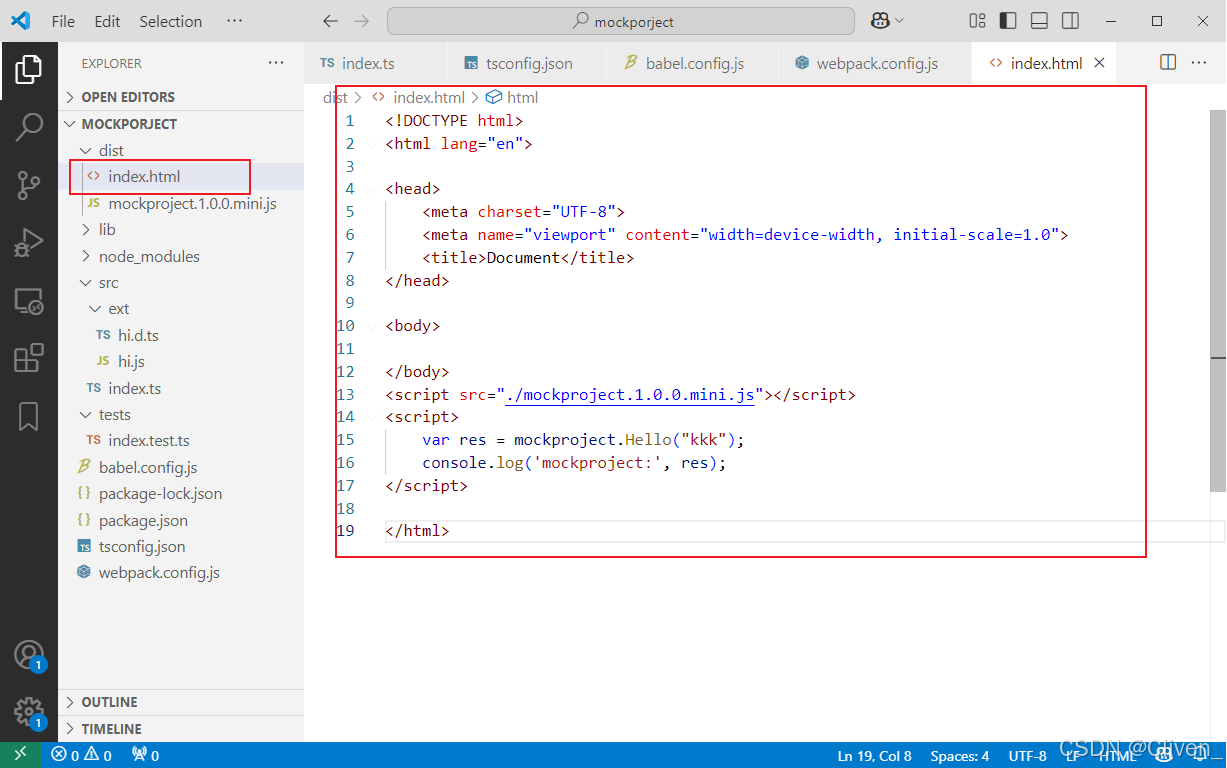Expand the lib folder

107,229
